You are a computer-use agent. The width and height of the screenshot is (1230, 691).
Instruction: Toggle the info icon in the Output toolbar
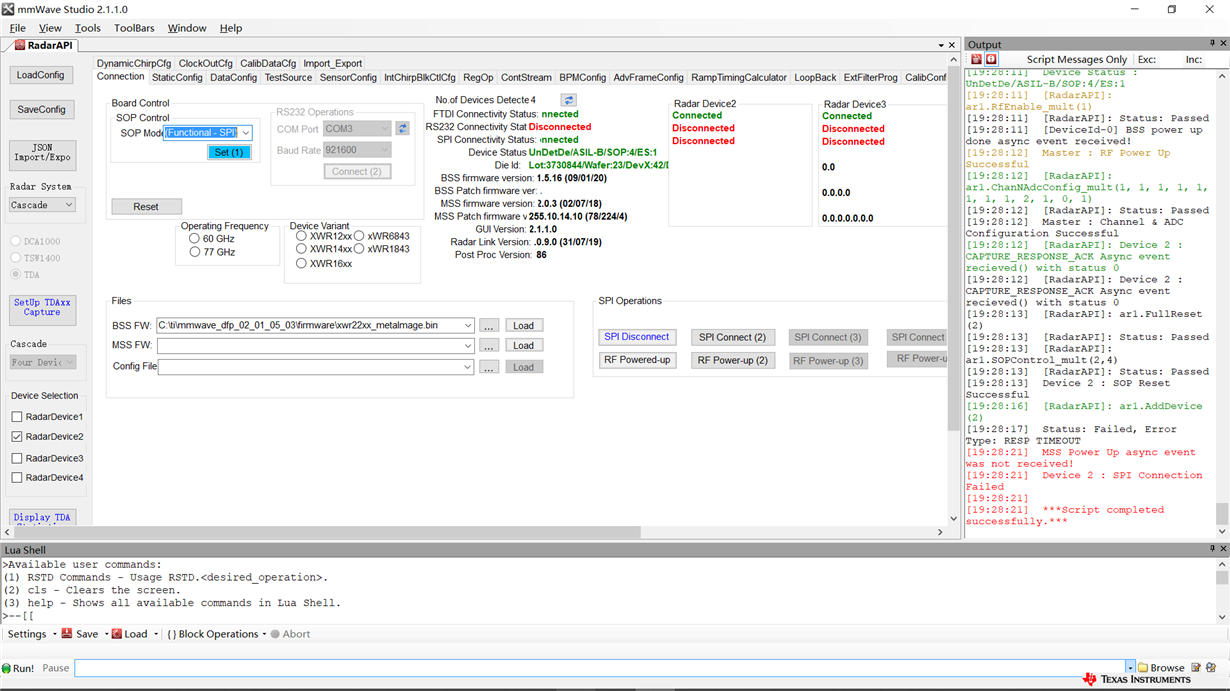click(991, 60)
